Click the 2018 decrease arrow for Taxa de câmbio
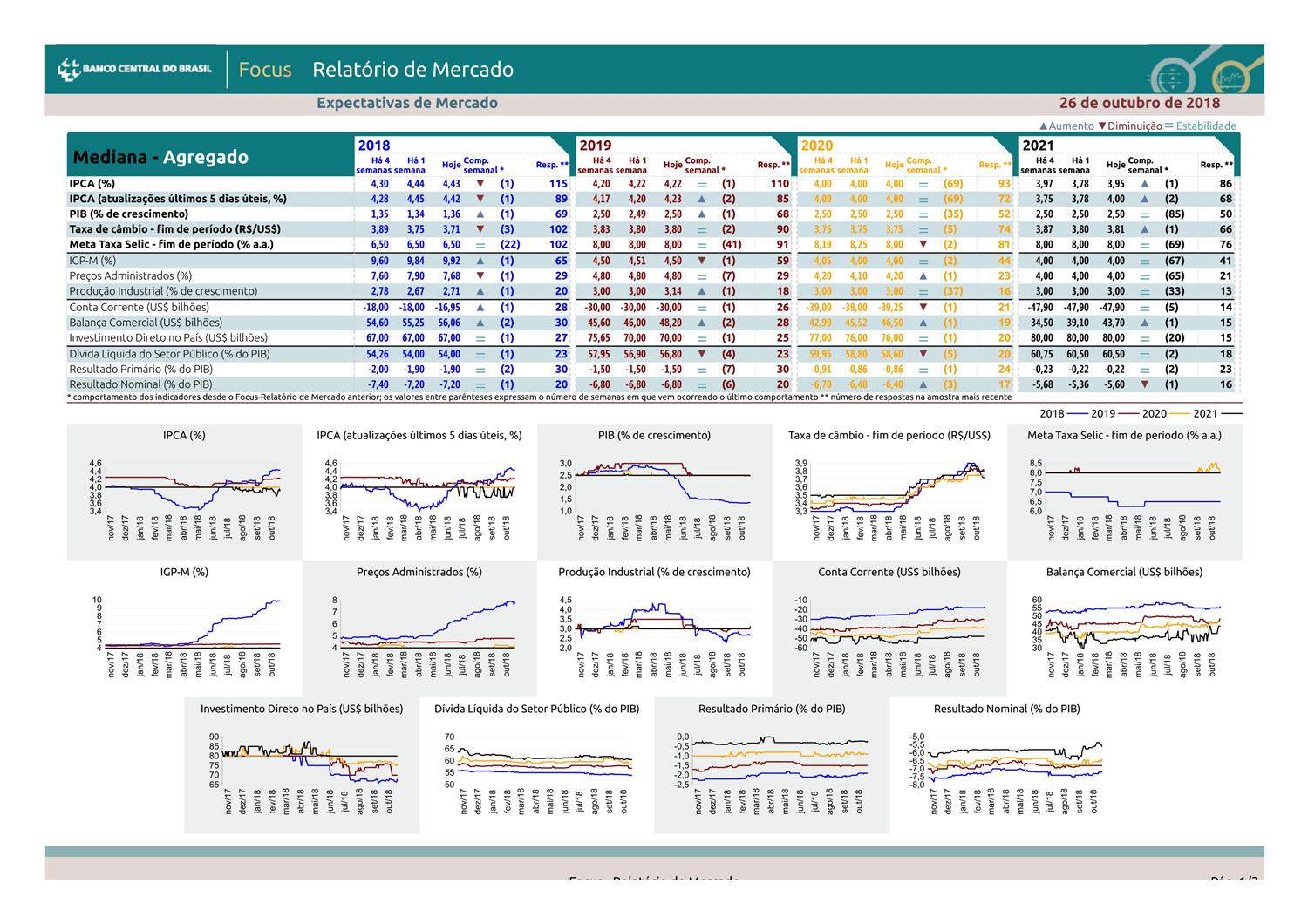This screenshot has width=1308, height=924. click(480, 229)
